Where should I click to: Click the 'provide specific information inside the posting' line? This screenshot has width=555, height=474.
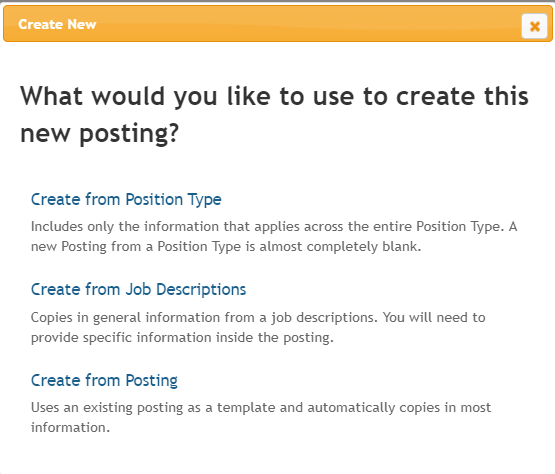182,338
